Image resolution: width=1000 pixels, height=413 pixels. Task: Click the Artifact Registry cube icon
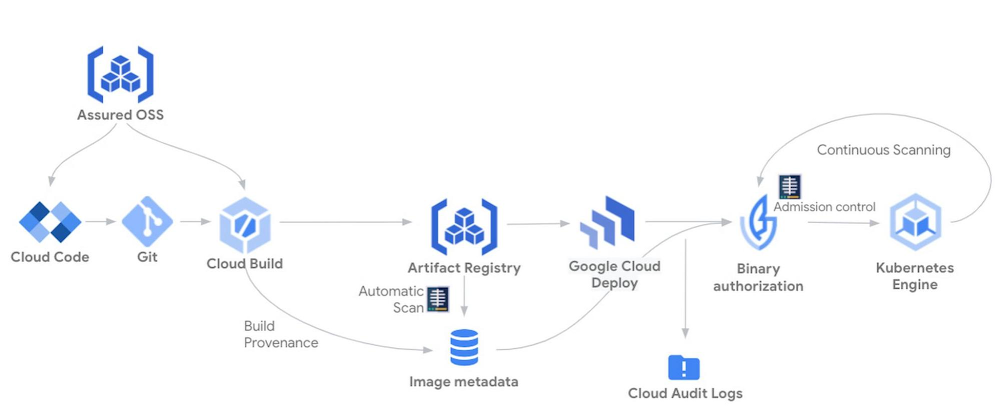click(463, 227)
